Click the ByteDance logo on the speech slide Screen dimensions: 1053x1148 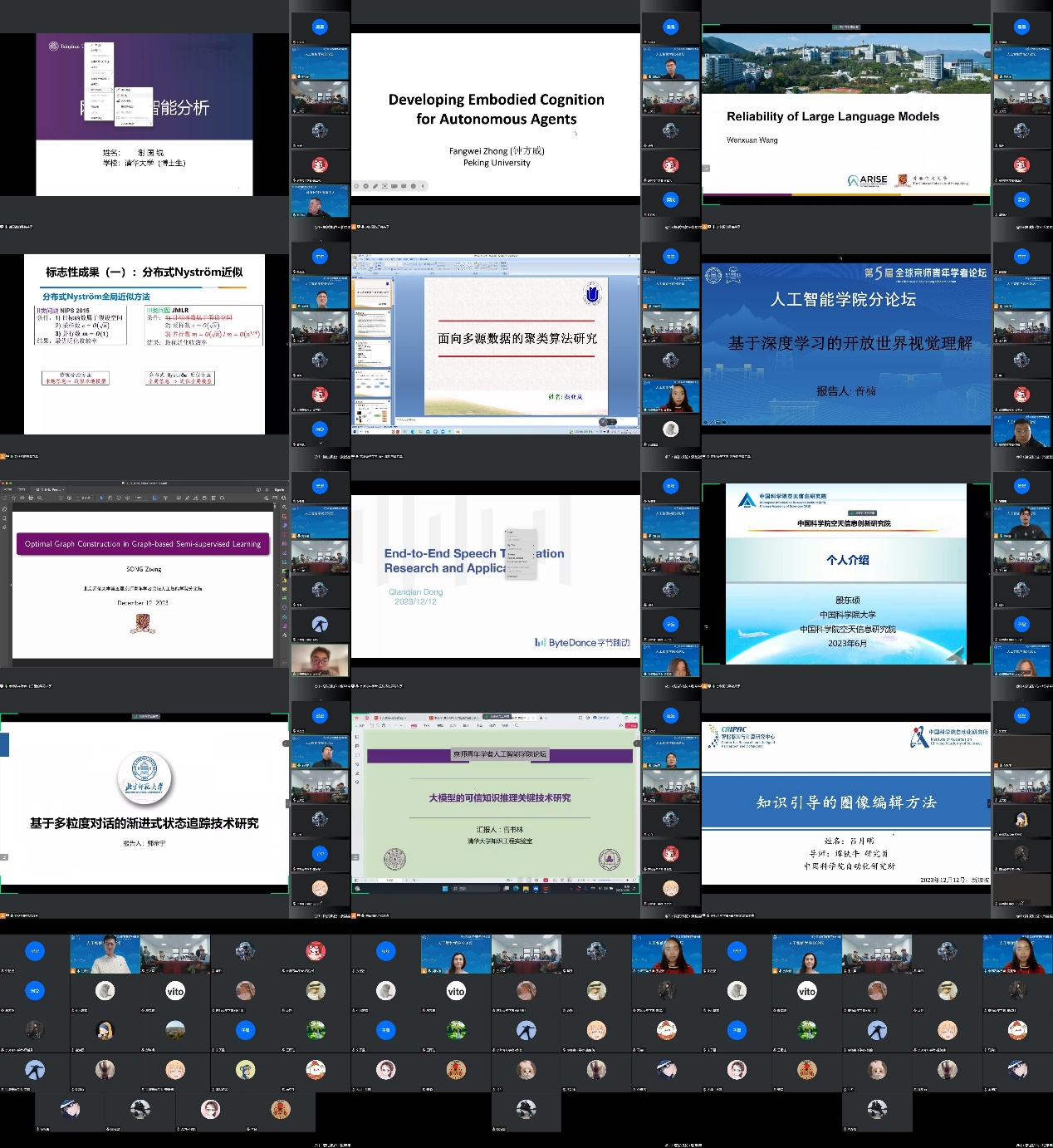[x=581, y=642]
